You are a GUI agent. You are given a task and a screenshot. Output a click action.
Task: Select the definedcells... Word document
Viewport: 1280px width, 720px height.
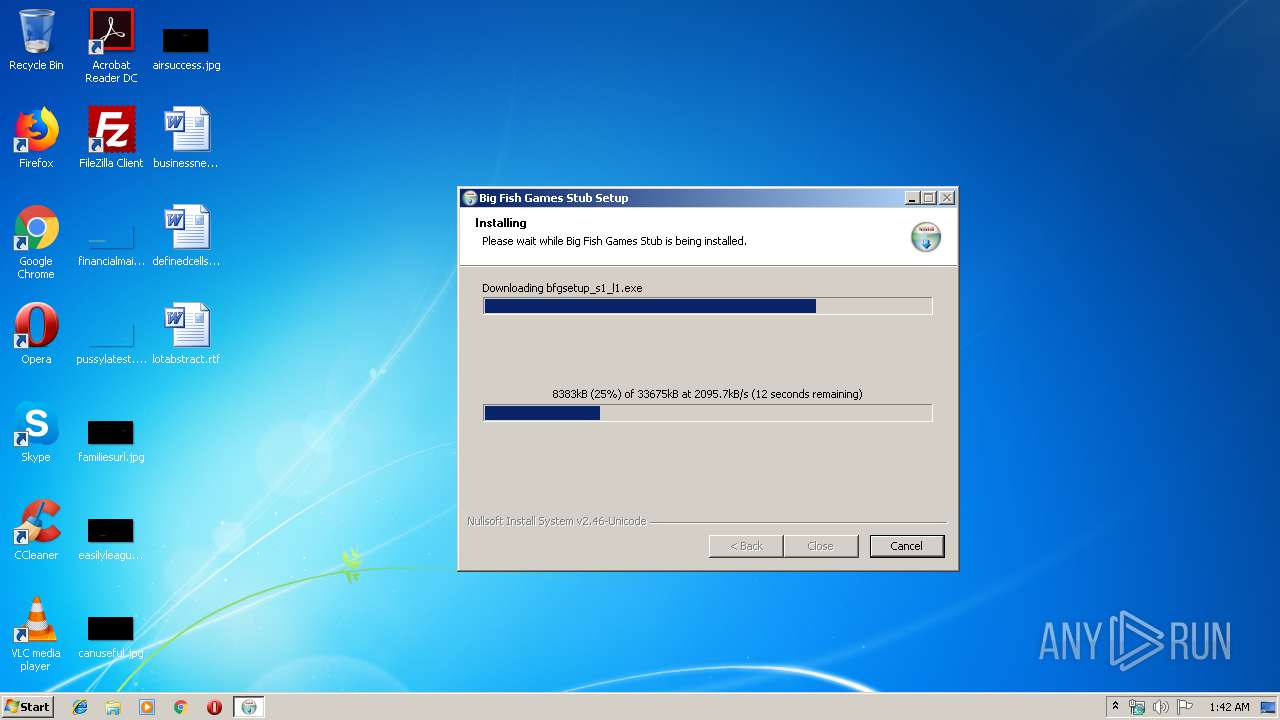pyautogui.click(x=186, y=236)
